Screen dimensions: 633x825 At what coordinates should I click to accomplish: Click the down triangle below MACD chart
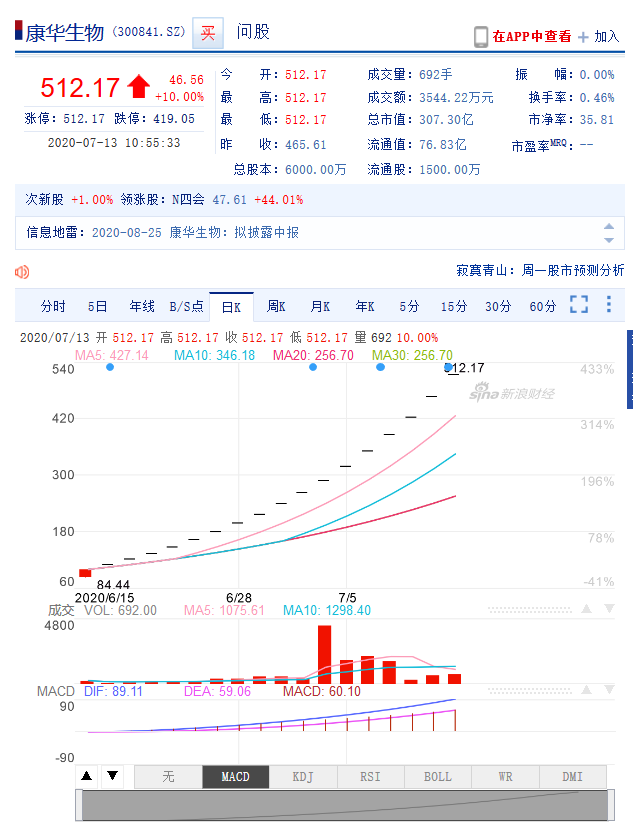point(112,776)
